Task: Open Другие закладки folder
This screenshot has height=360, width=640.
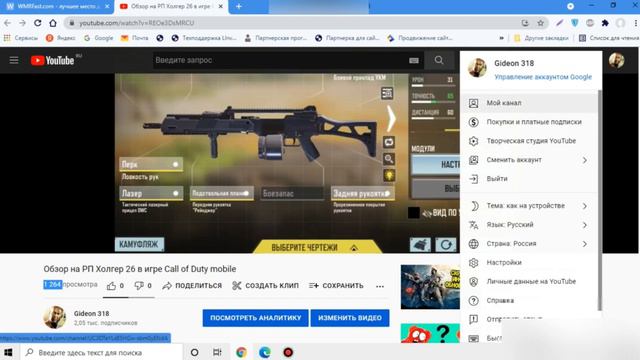Action: coord(541,38)
